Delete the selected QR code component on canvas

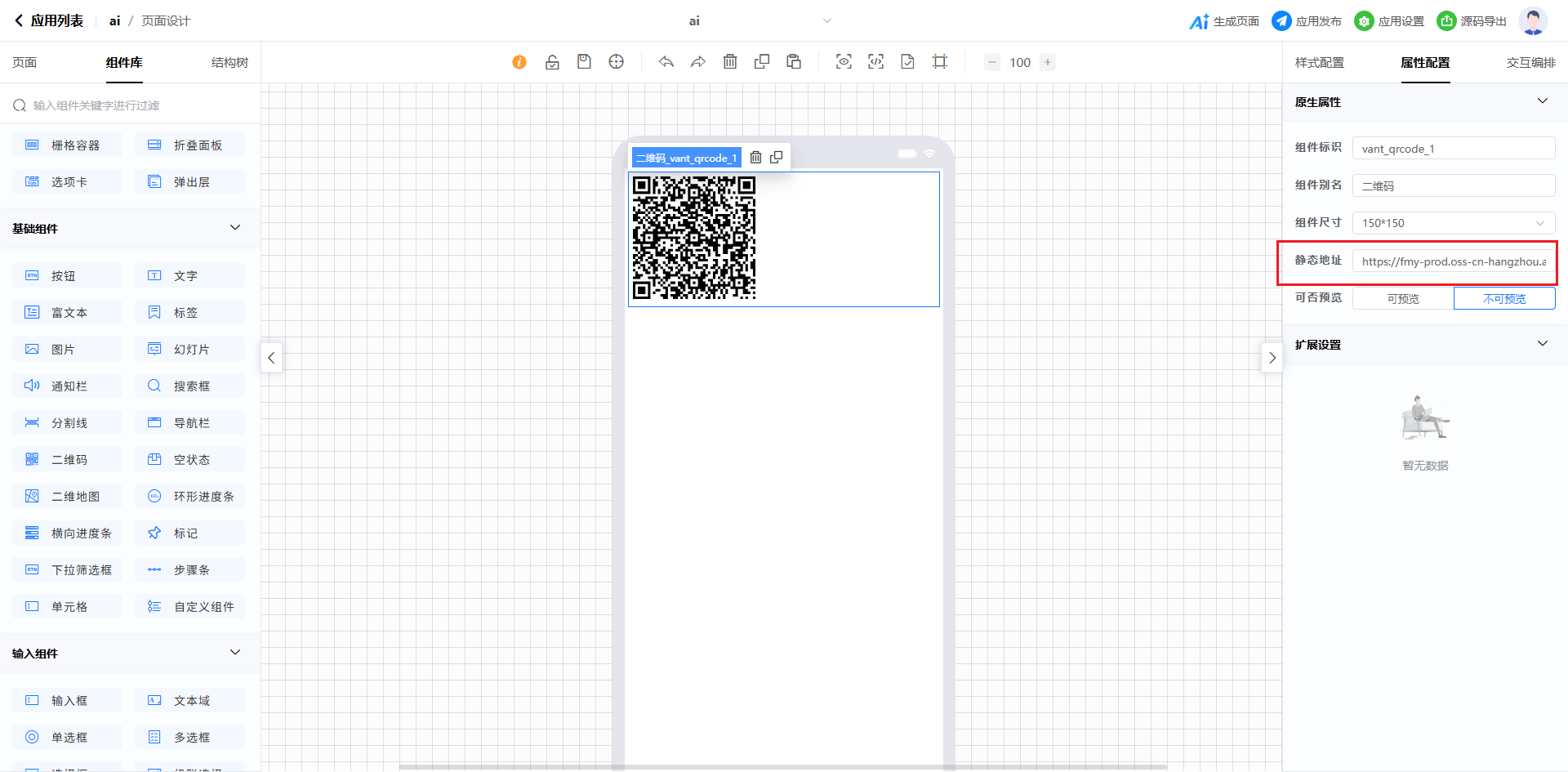pos(755,158)
